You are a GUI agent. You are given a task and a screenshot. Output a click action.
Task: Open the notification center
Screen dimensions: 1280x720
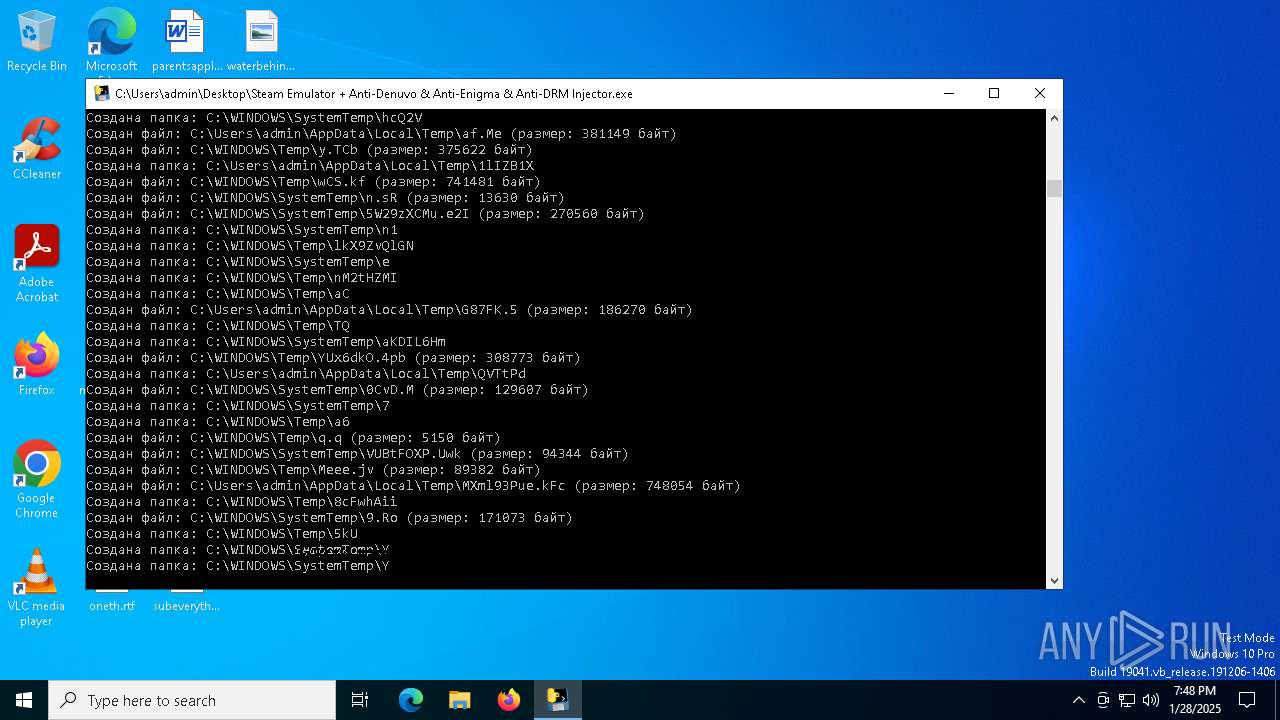tap(1247, 700)
